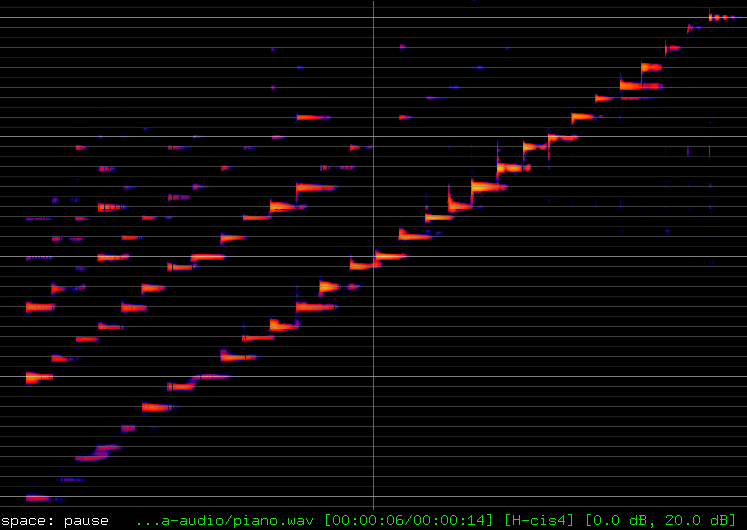The image size is (747, 530).
Task: Click the piano.wav file path text
Action: click(225, 521)
